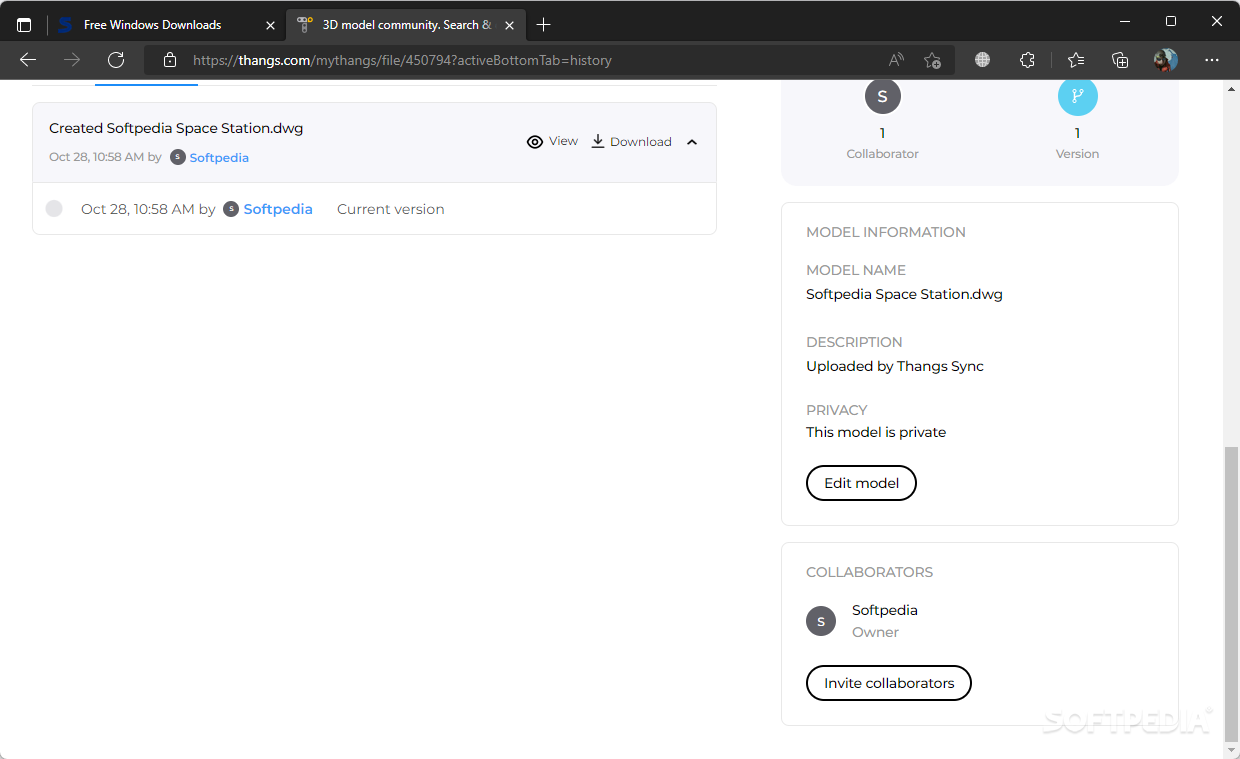The image size is (1240, 759).
Task: Click the page vertical scrollbar thumb
Action: coord(1231,595)
